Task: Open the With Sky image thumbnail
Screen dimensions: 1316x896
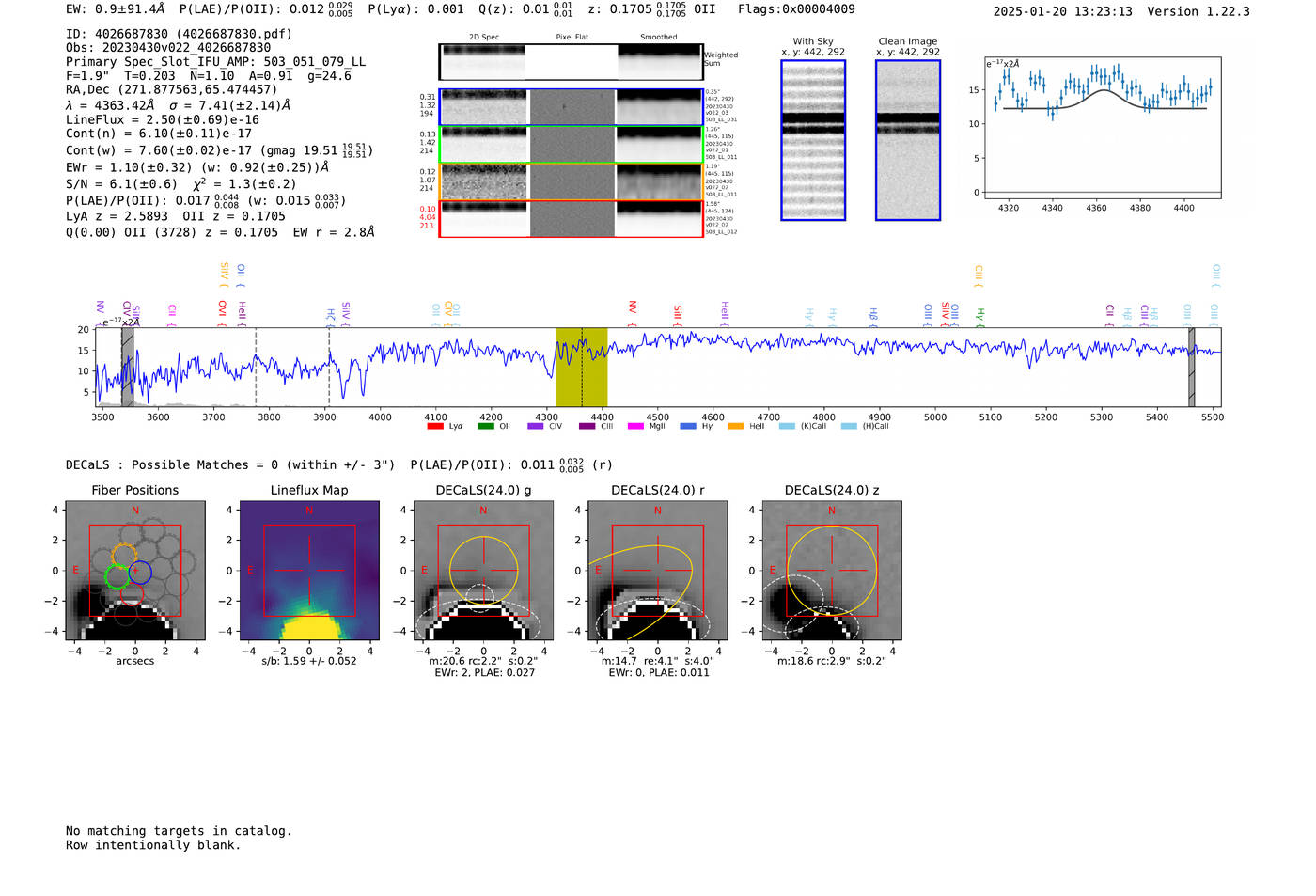Action: coord(813,140)
